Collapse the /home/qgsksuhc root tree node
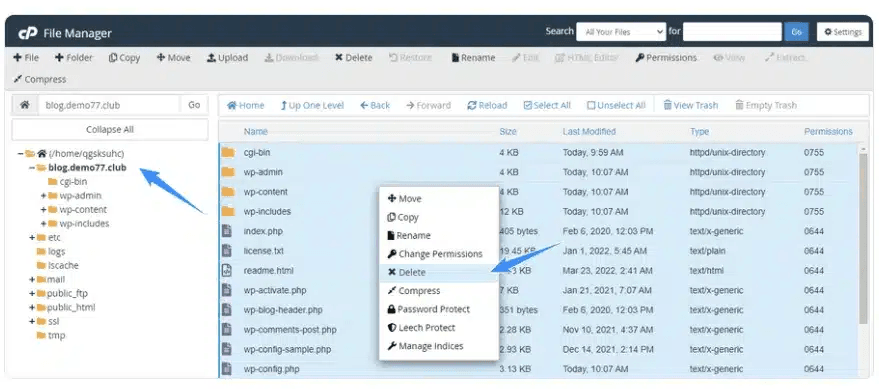Screen dimensions: 879x389 click(20, 154)
